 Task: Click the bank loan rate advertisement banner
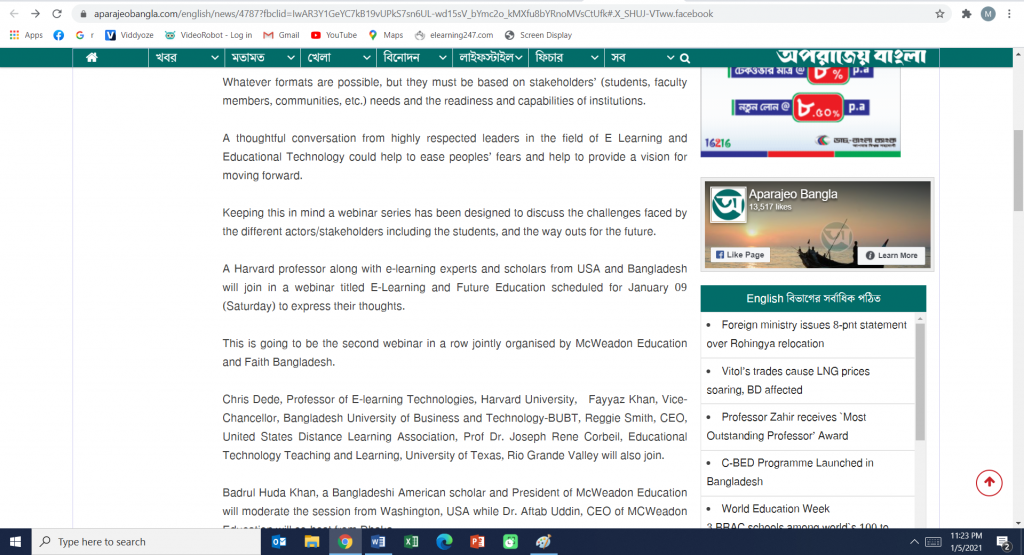click(801, 112)
